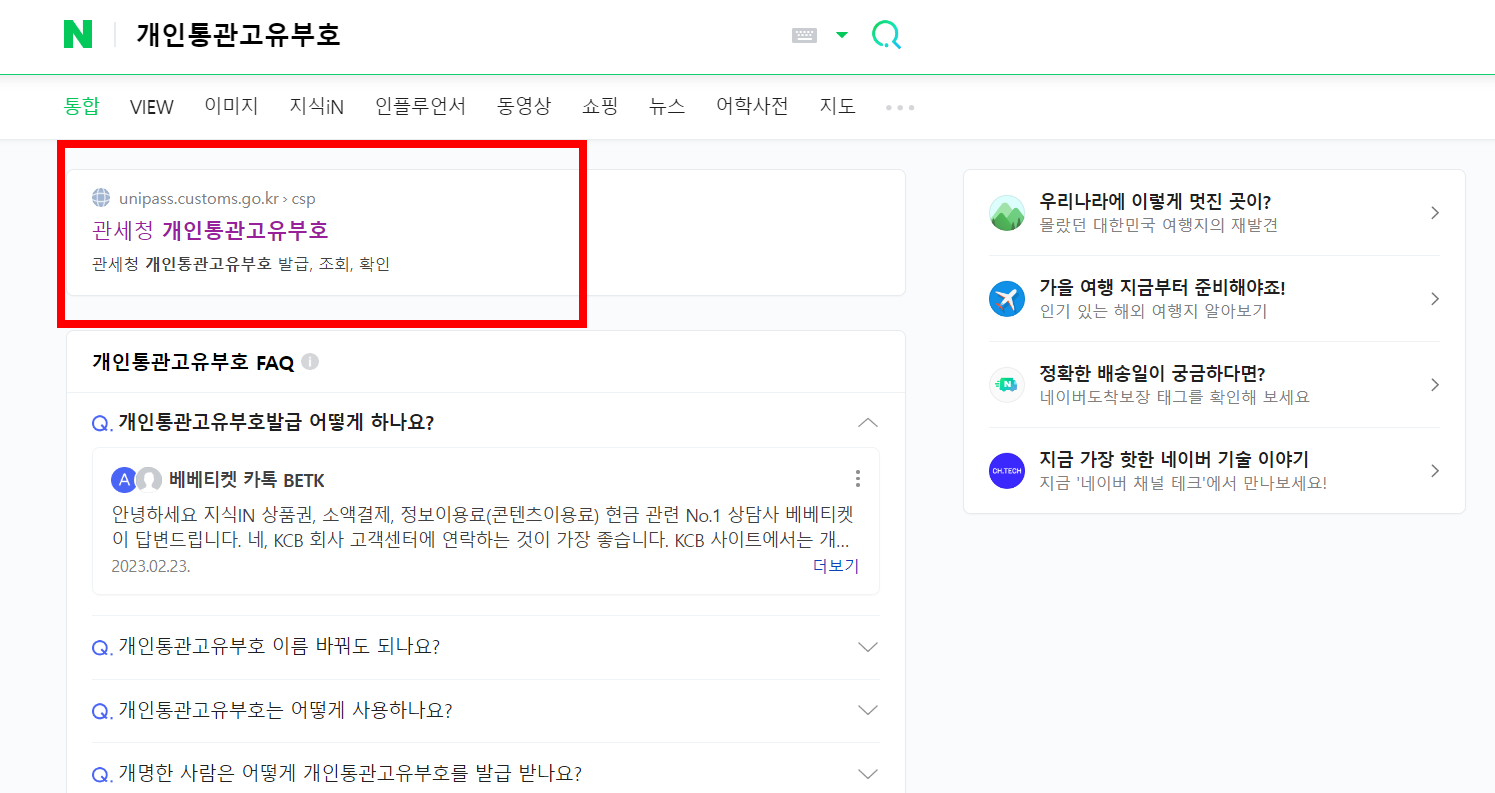The height and width of the screenshot is (793, 1495).
Task: Click the description 관세청 개인통관고유부호 발급, 조회, 확인
Action: pyautogui.click(x=240, y=264)
